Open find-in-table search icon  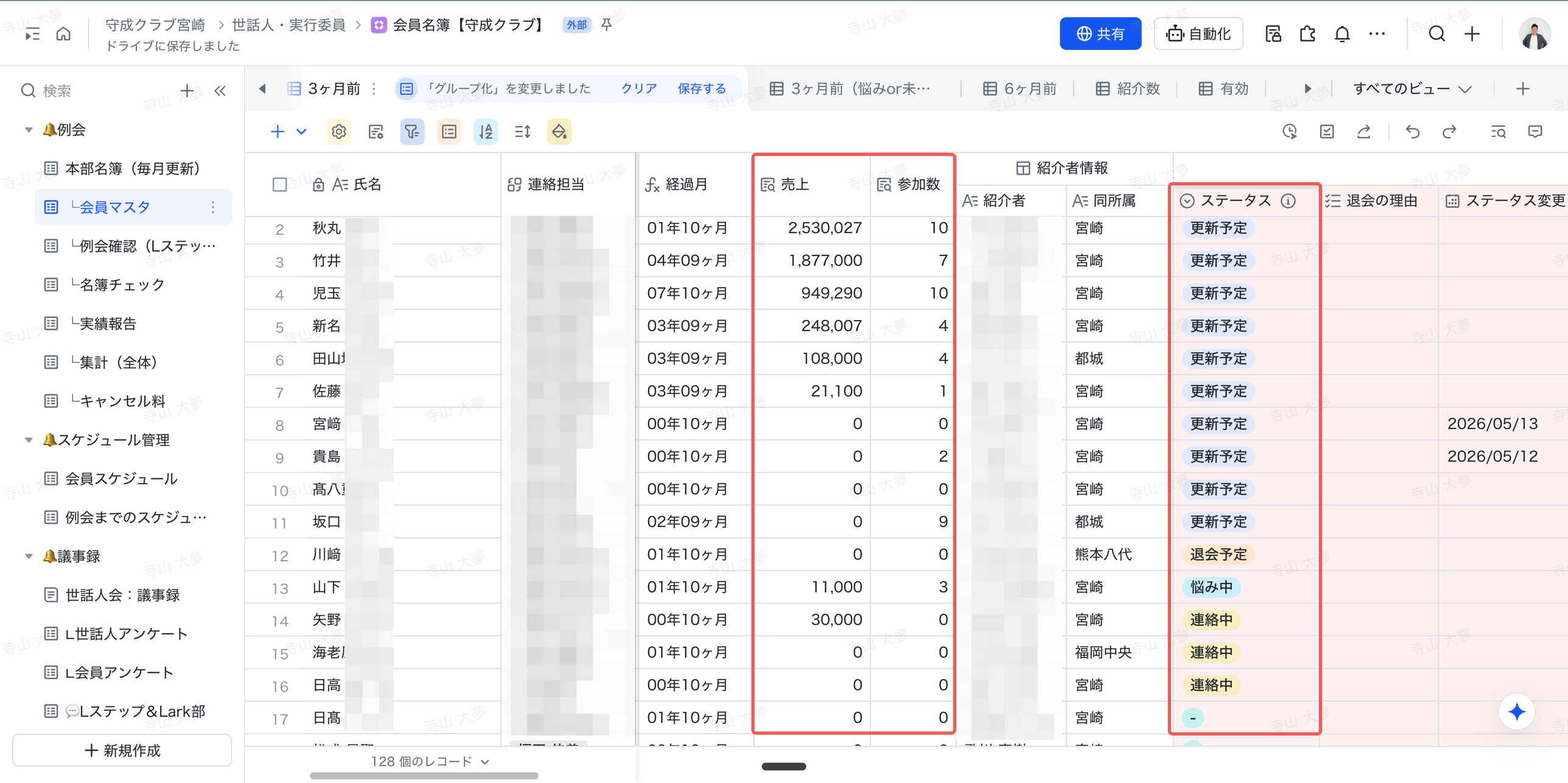point(1498,131)
